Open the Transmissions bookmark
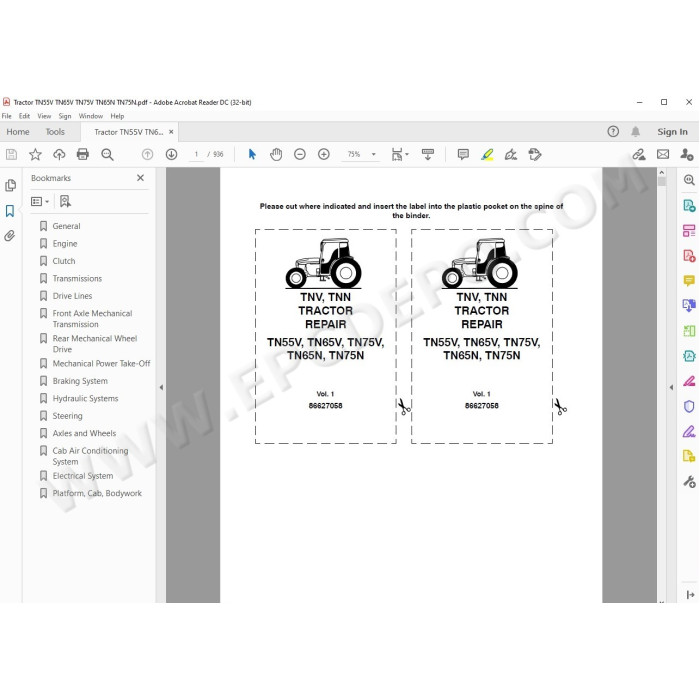This screenshot has width=700, height=700. pyautogui.click(x=77, y=278)
